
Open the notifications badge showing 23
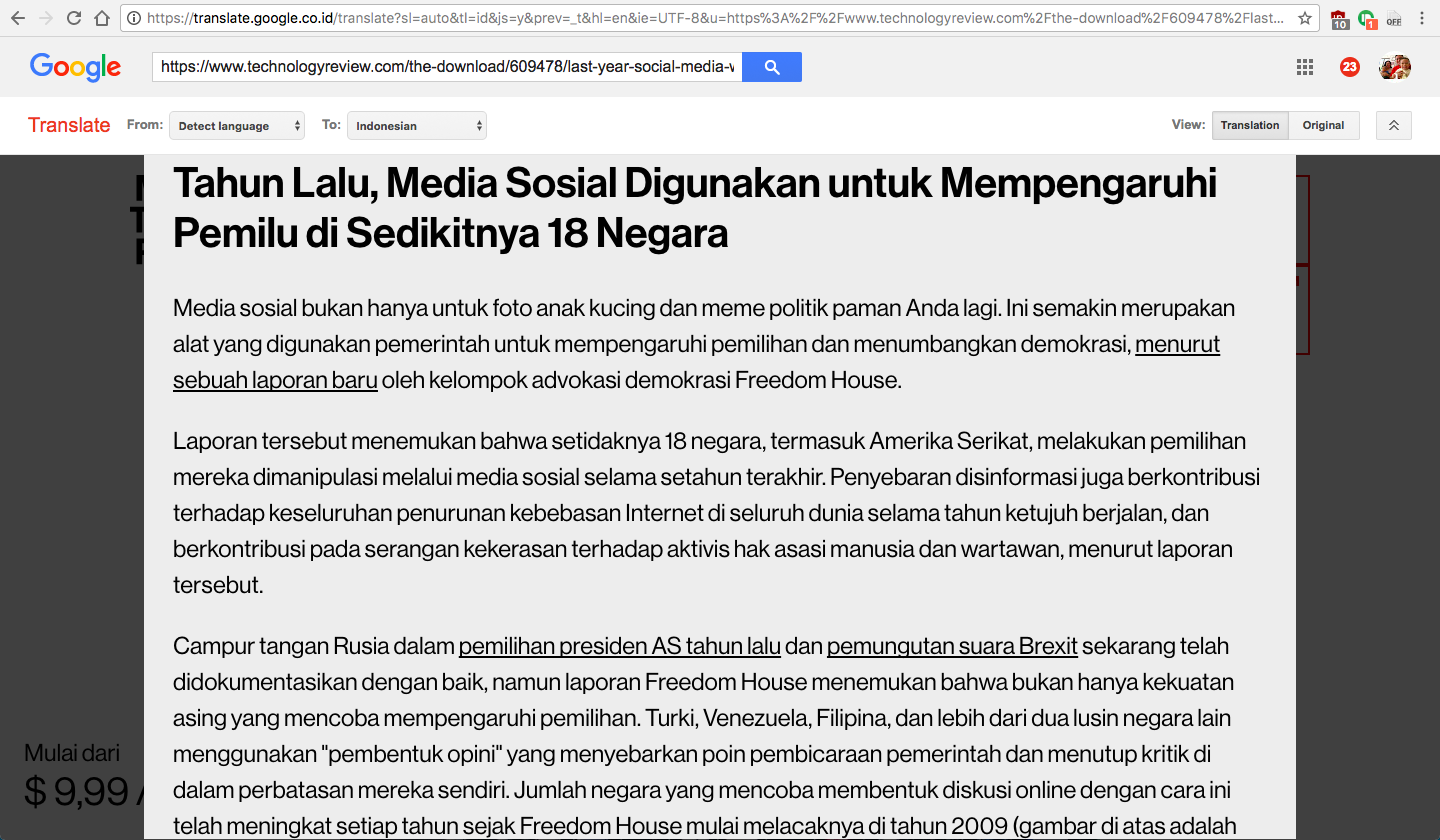pyautogui.click(x=1349, y=67)
